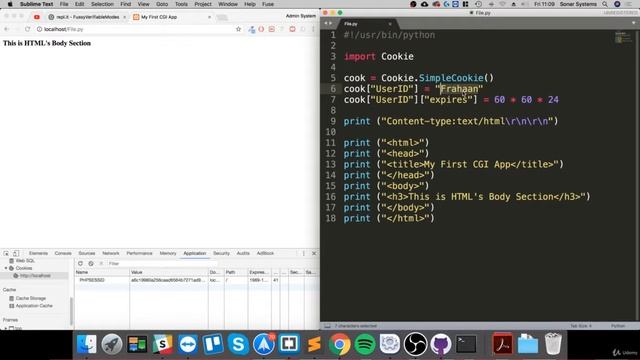Open the Selection menu in Sublime Text
Screen dimensions: 640x360
(102, 4)
